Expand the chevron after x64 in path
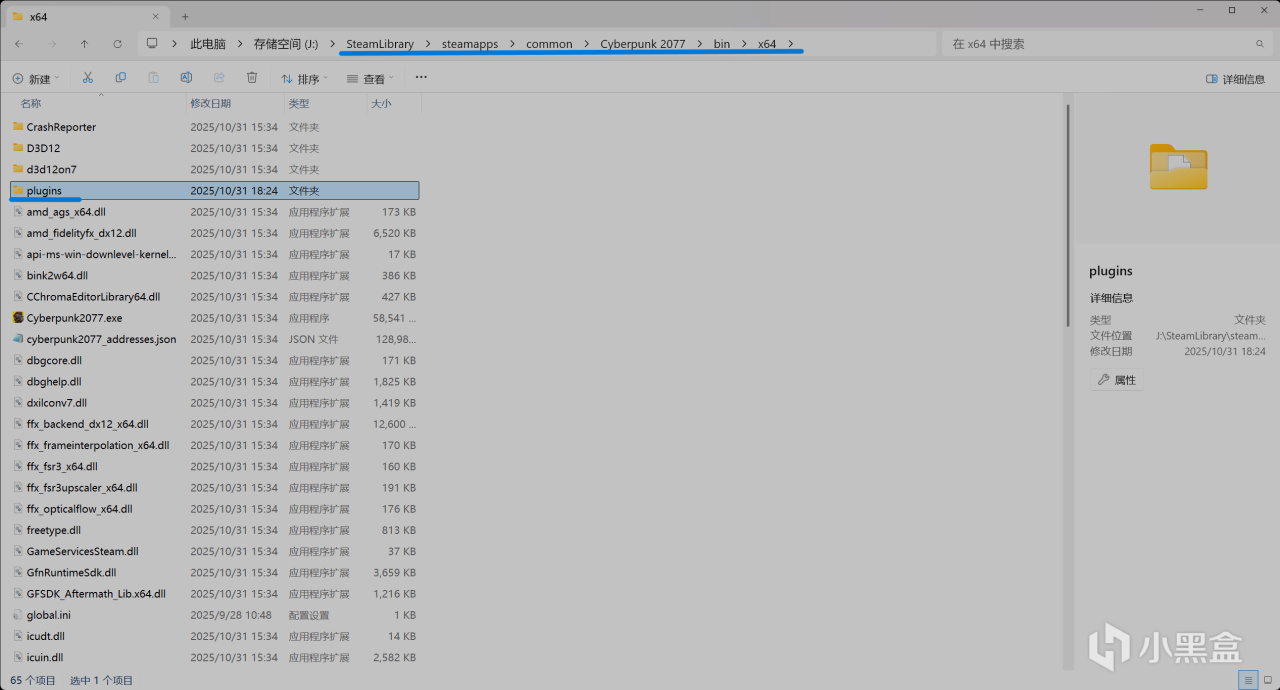Screen dimensions: 1280x690 pyautogui.click(x=791, y=44)
